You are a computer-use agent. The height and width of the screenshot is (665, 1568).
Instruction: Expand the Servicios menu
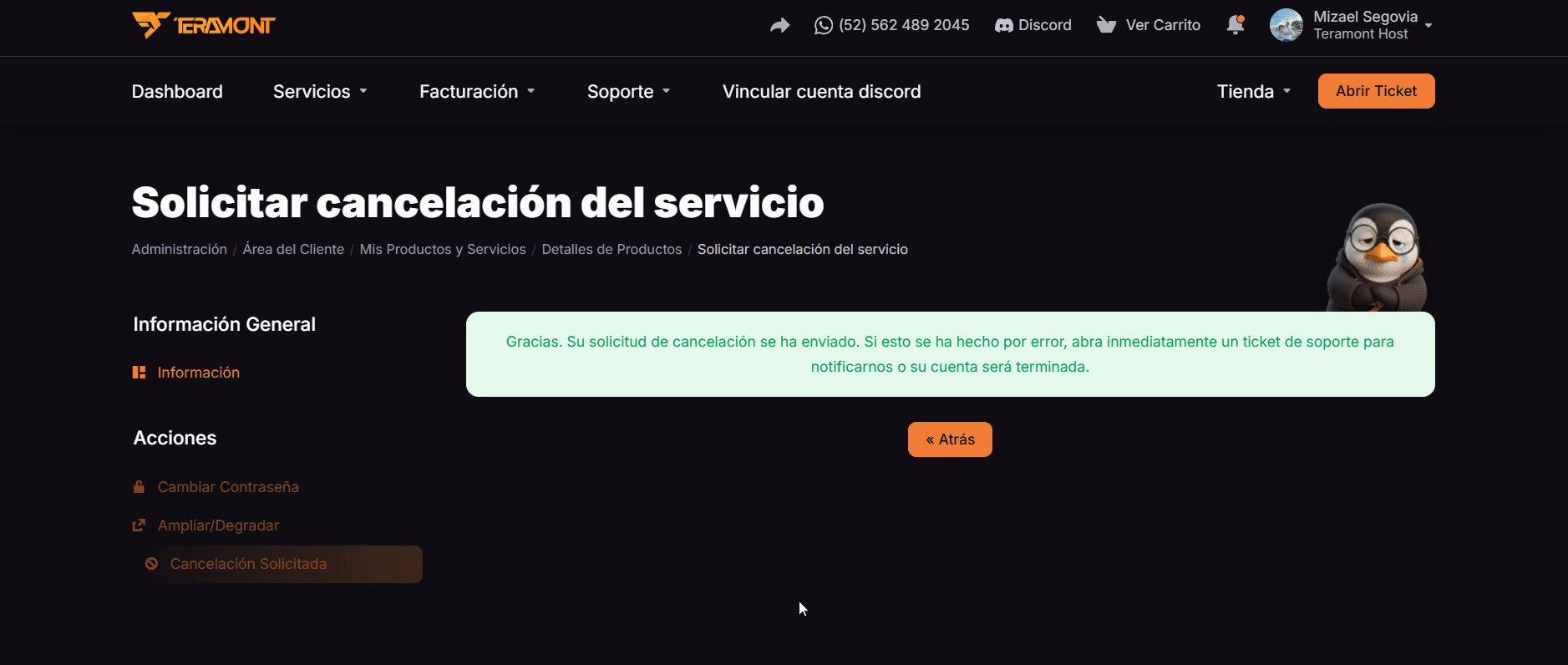pyautogui.click(x=321, y=92)
